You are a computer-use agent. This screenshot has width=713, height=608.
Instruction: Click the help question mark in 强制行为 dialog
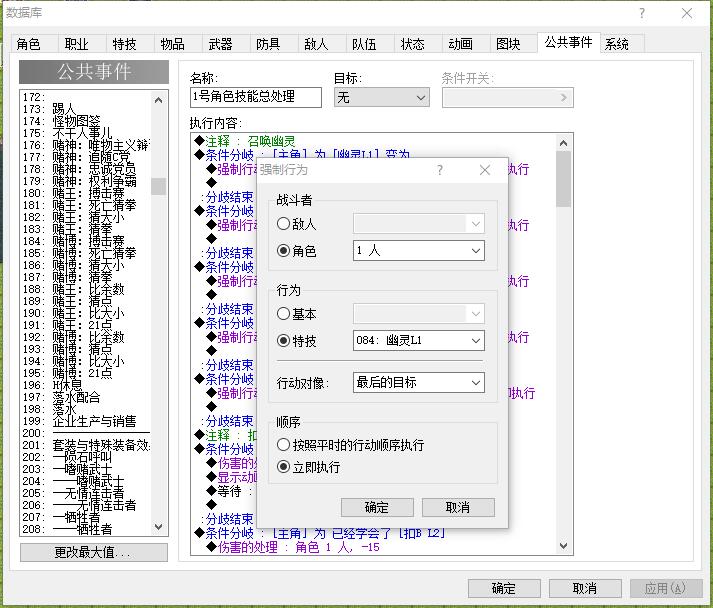coord(440,170)
